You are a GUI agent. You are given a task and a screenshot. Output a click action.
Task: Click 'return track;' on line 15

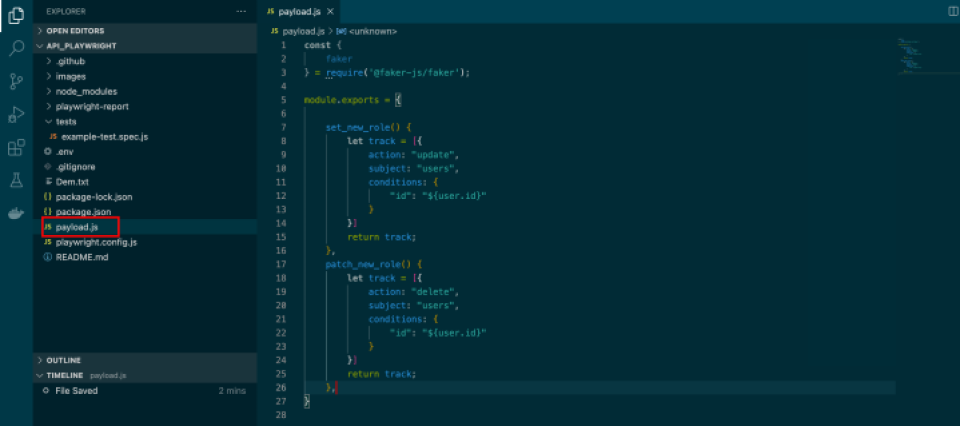tap(381, 237)
